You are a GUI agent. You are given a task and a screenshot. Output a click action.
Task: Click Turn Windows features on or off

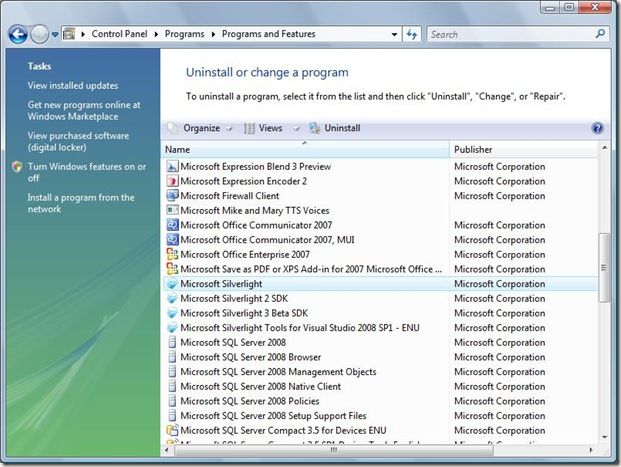(87, 172)
